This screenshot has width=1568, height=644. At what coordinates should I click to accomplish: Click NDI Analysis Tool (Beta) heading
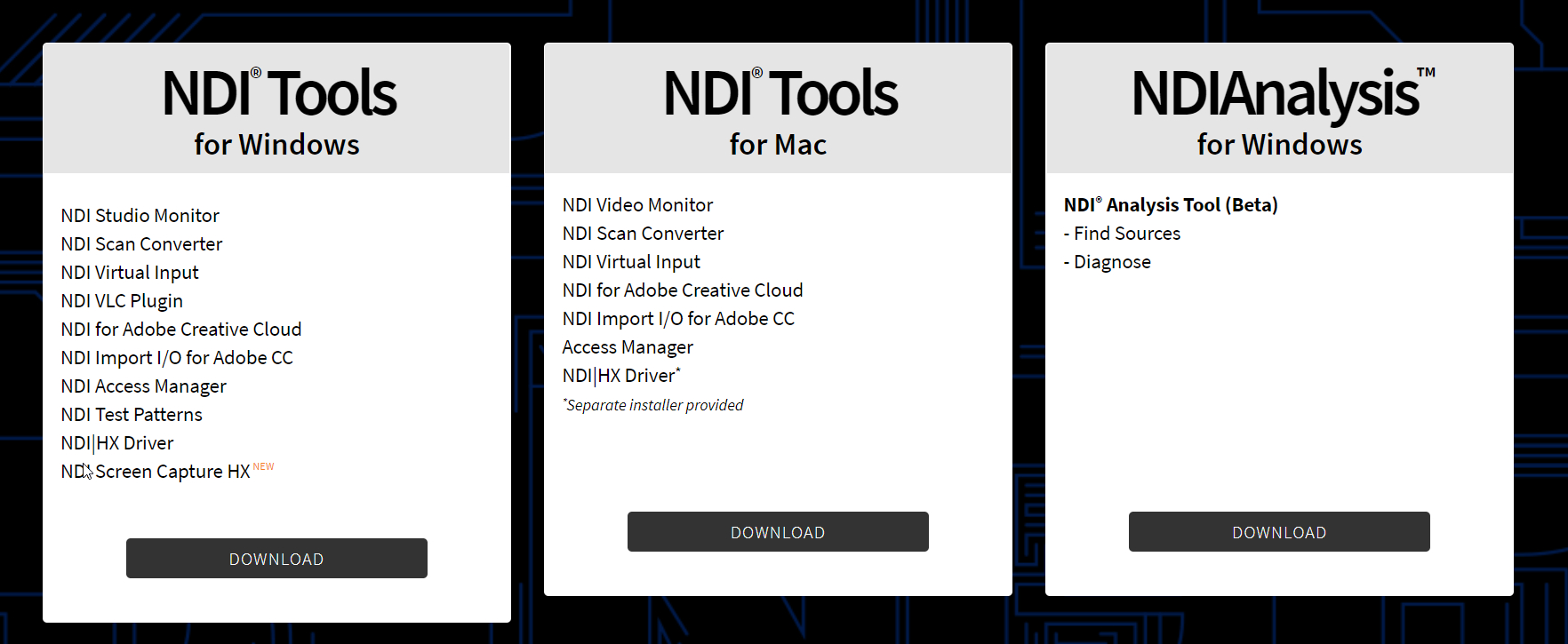pyautogui.click(x=1171, y=205)
